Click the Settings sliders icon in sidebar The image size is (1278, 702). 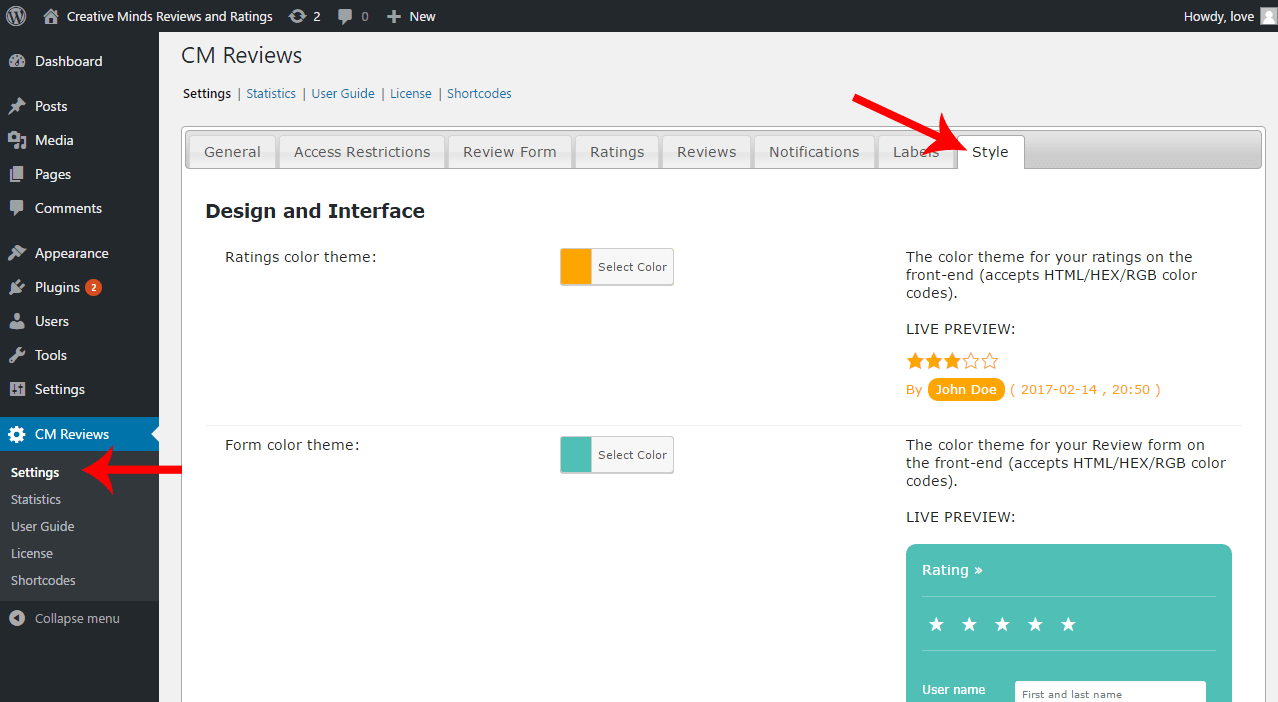pos(17,389)
